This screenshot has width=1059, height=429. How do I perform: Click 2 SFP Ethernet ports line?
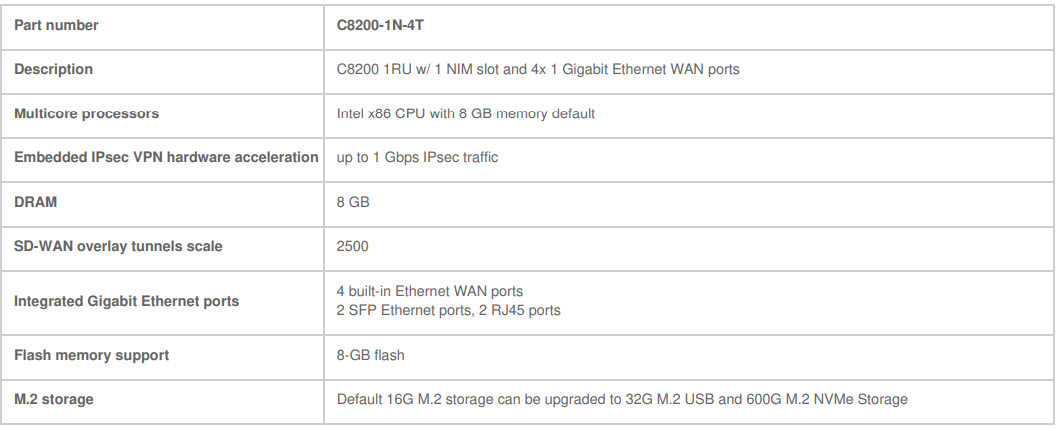tap(448, 310)
